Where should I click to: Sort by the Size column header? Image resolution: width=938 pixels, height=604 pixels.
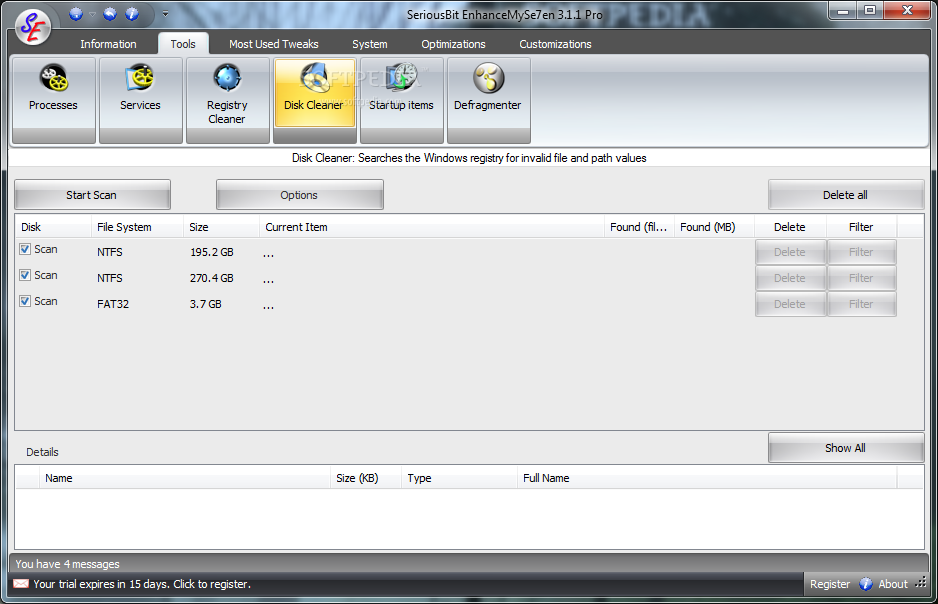(x=221, y=227)
